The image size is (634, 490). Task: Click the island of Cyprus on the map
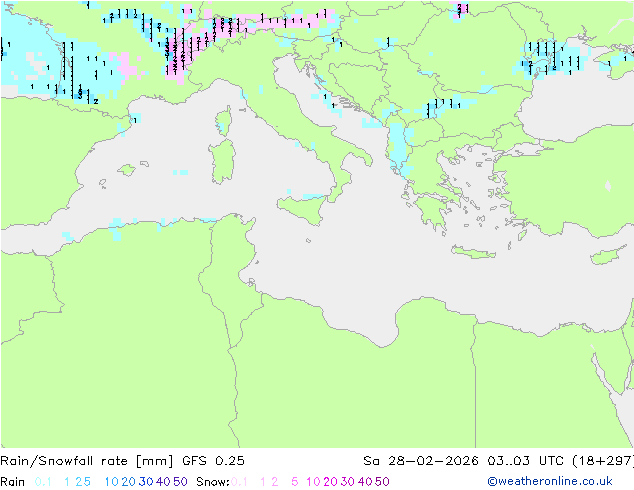point(607,255)
